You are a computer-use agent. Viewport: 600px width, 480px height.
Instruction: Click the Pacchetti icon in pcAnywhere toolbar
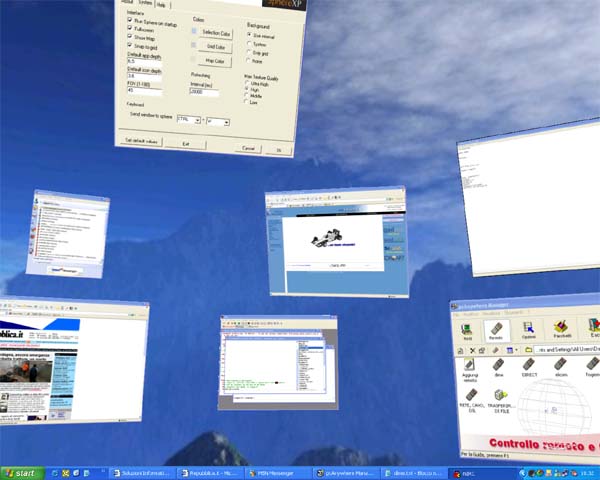tap(562, 330)
